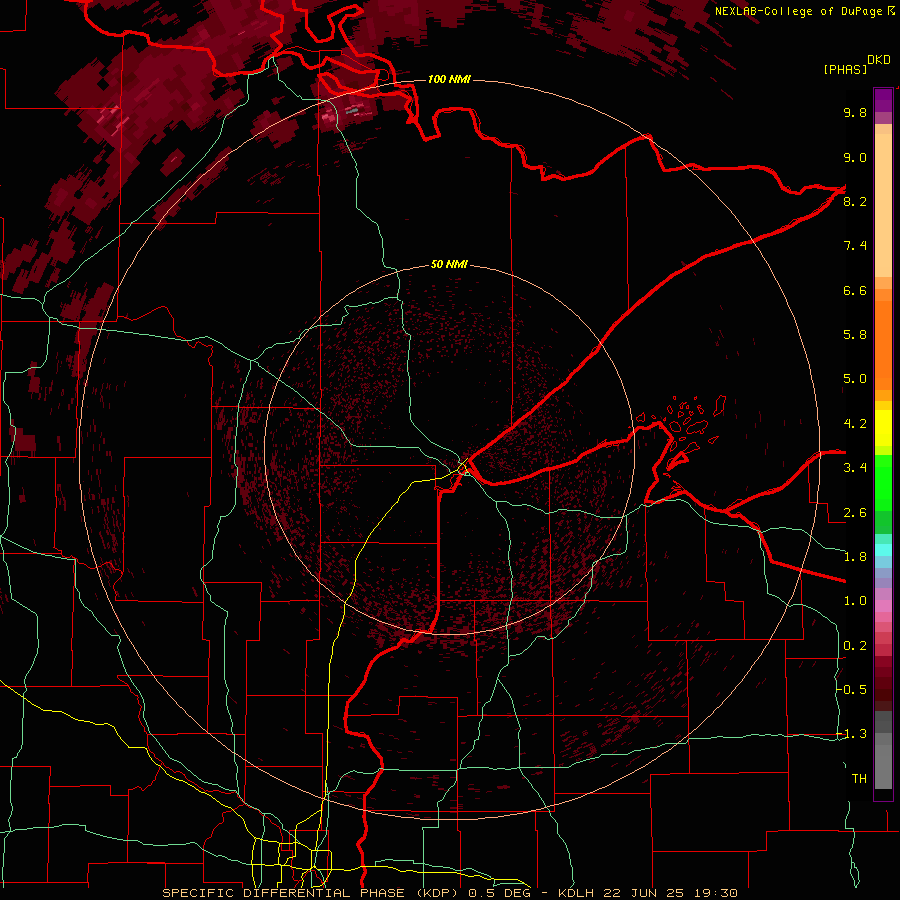This screenshot has height=900, width=900.
Task: Select the peach band of the color scale
Action: (883, 201)
